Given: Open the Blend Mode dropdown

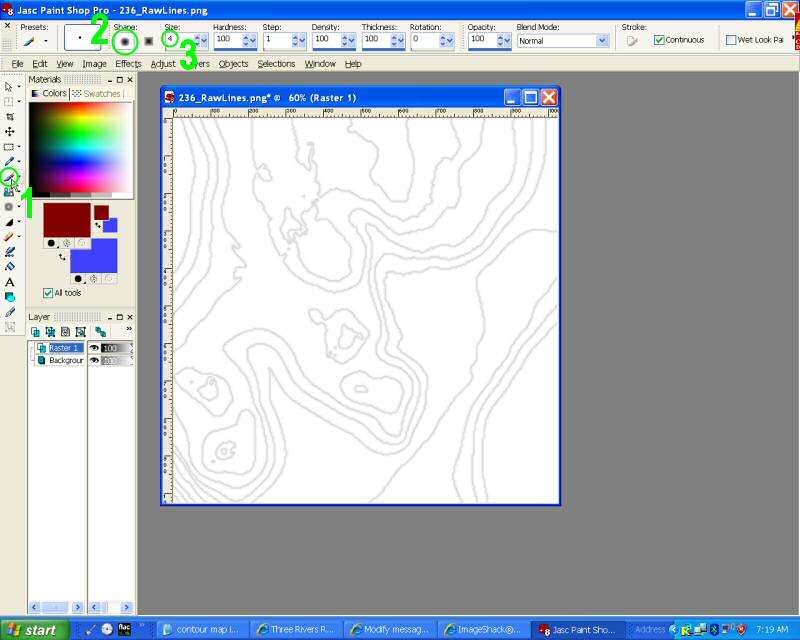Looking at the screenshot, I should point(602,41).
